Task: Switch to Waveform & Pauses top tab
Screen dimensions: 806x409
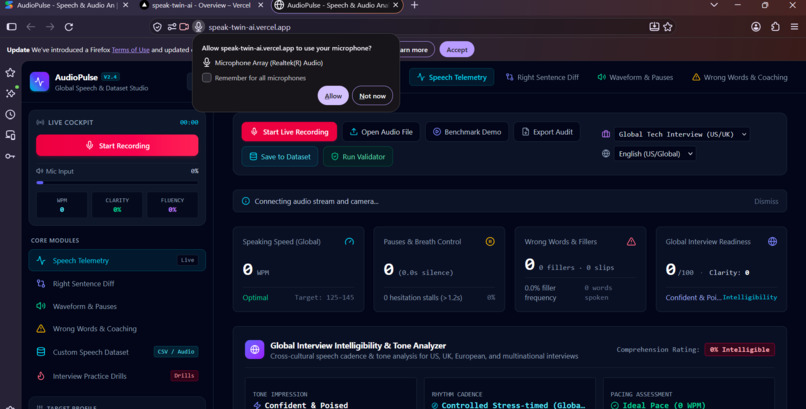Action: pos(635,77)
